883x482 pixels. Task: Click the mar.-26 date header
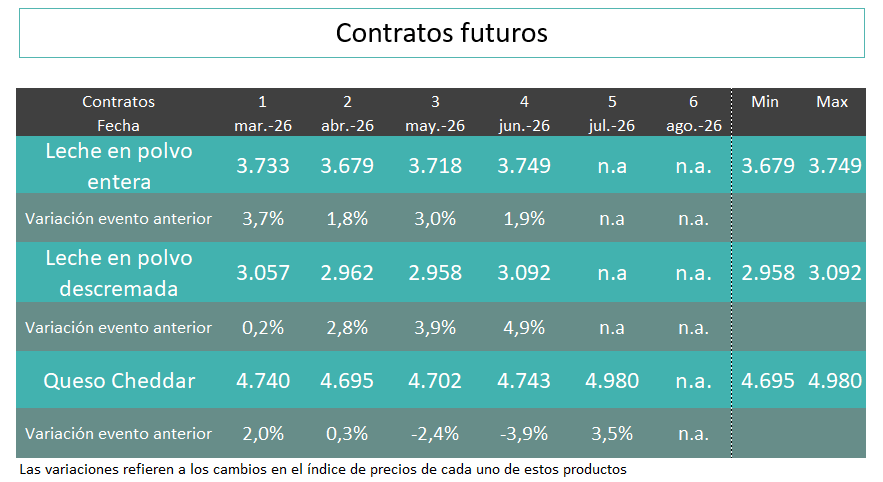(262, 126)
